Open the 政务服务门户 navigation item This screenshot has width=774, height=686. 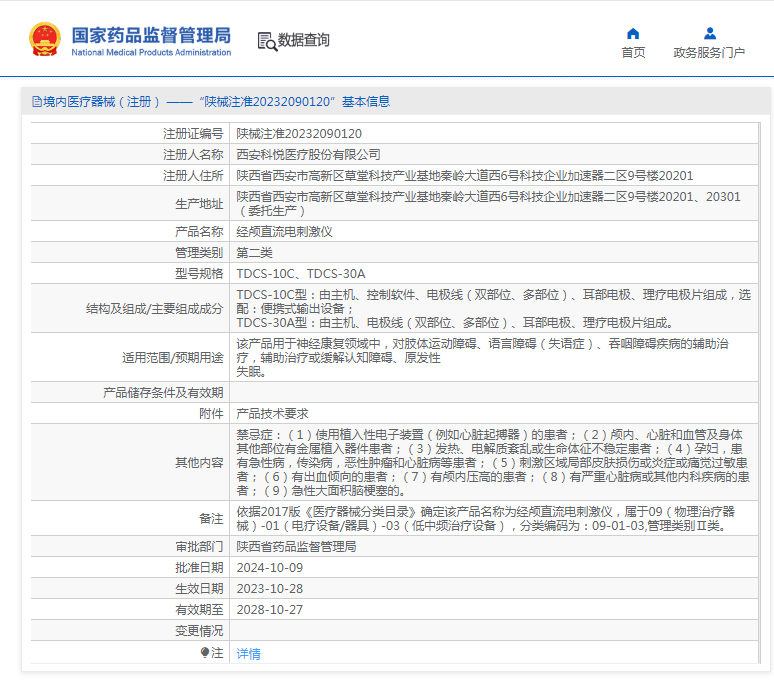pyautogui.click(x=709, y=53)
